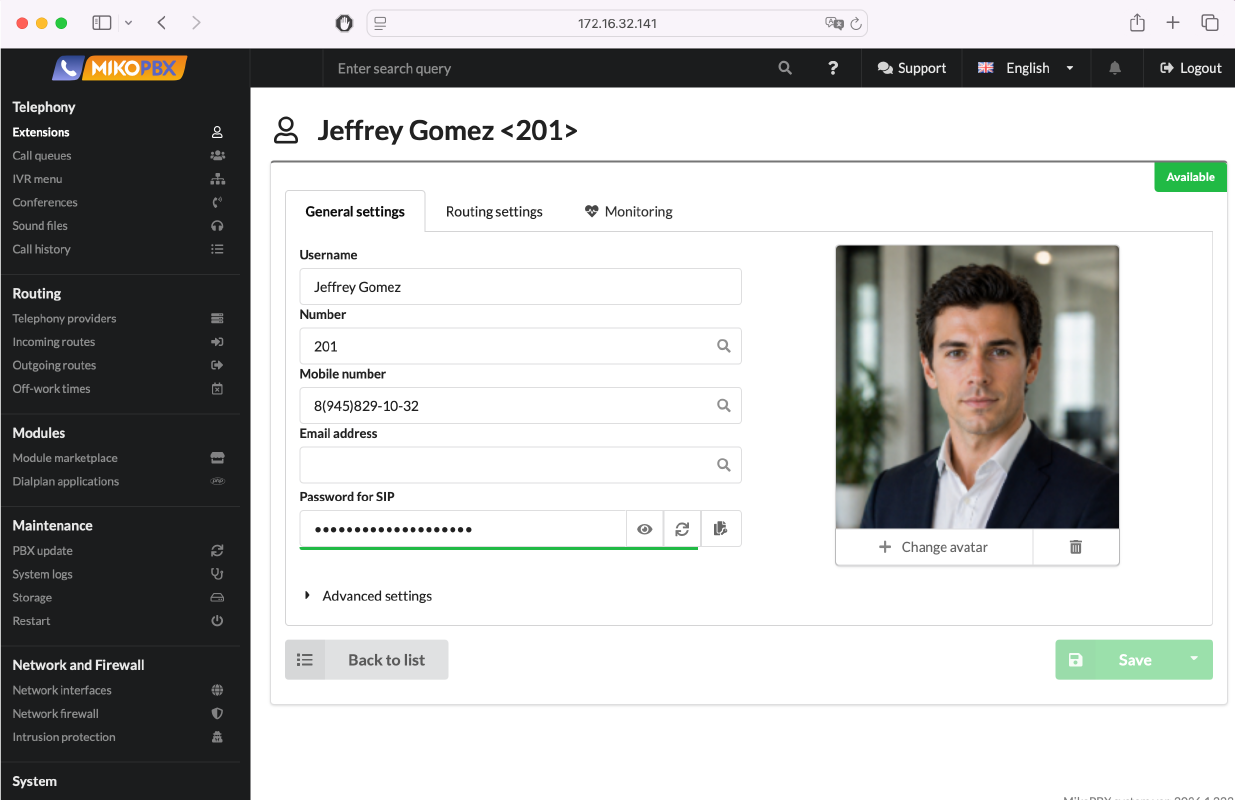Click the PBX update sync icon
Image resolution: width=1236 pixels, height=800 pixels.
point(217,551)
